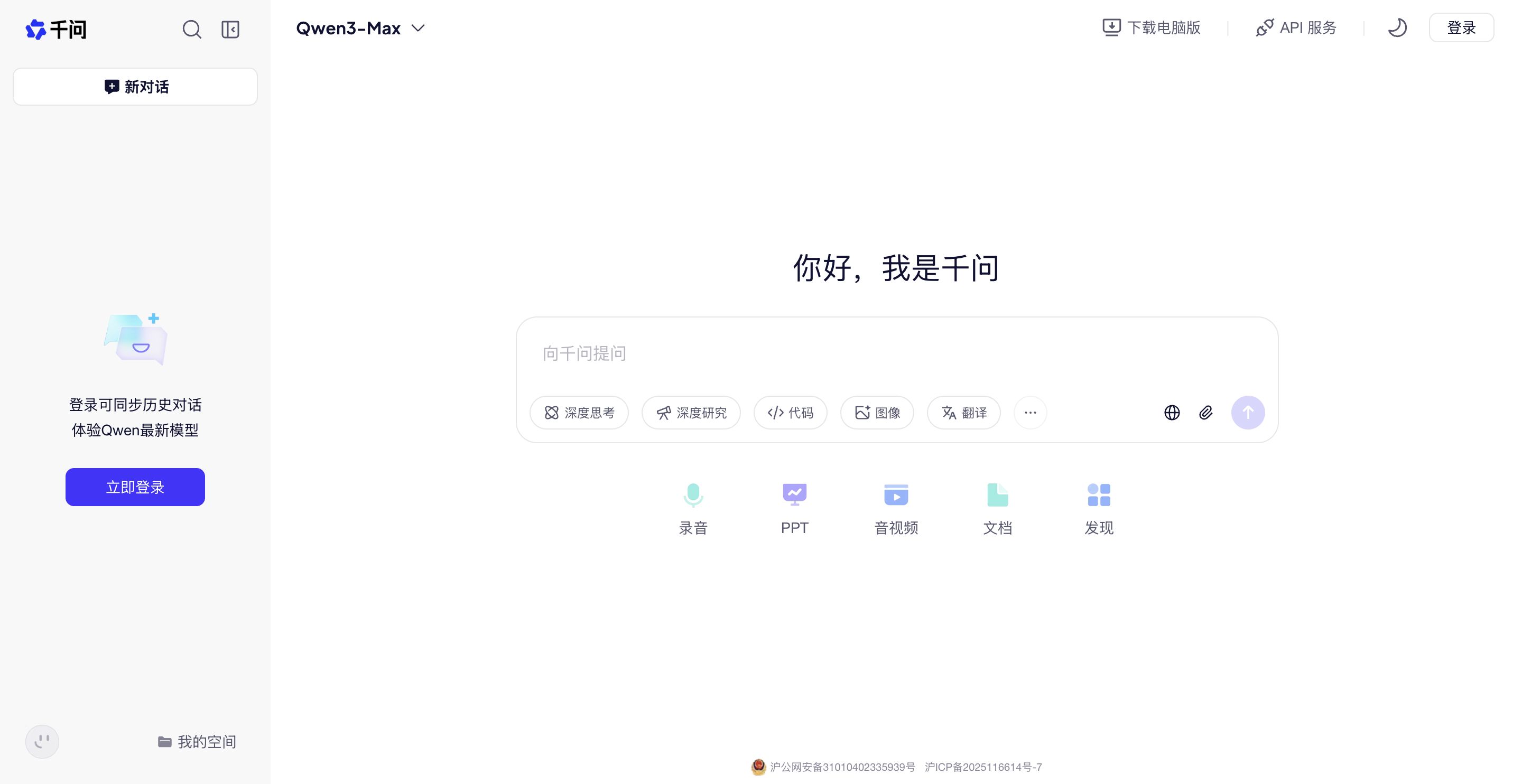The width and height of the screenshot is (1522, 784).
Task: Collapse the sidebar with the panel icon
Action: [x=230, y=29]
